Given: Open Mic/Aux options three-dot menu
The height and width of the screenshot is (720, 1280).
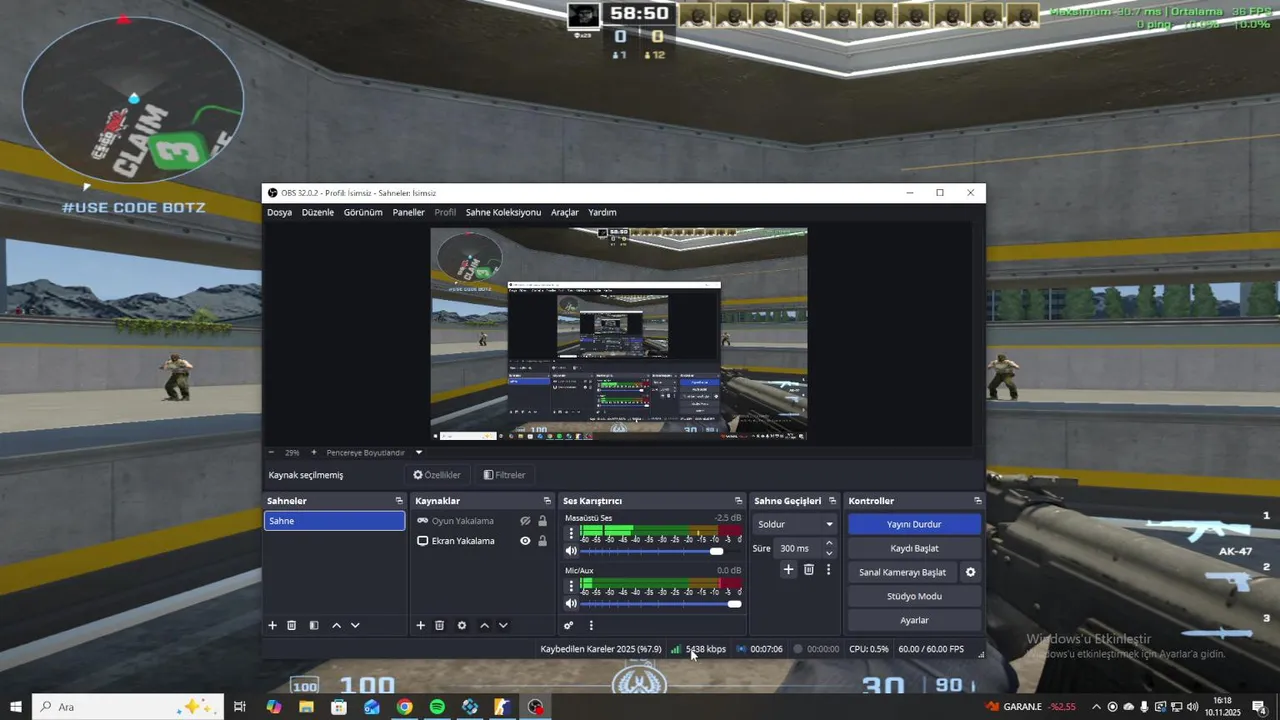Looking at the screenshot, I should pos(571,585).
